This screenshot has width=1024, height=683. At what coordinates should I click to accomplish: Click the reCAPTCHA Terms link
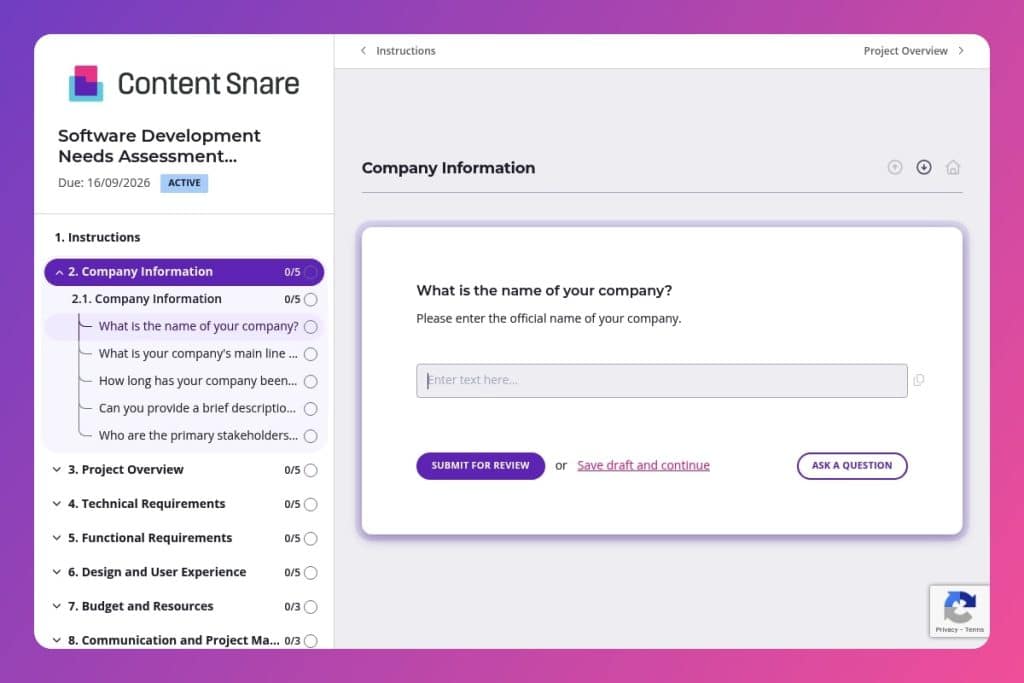click(974, 629)
